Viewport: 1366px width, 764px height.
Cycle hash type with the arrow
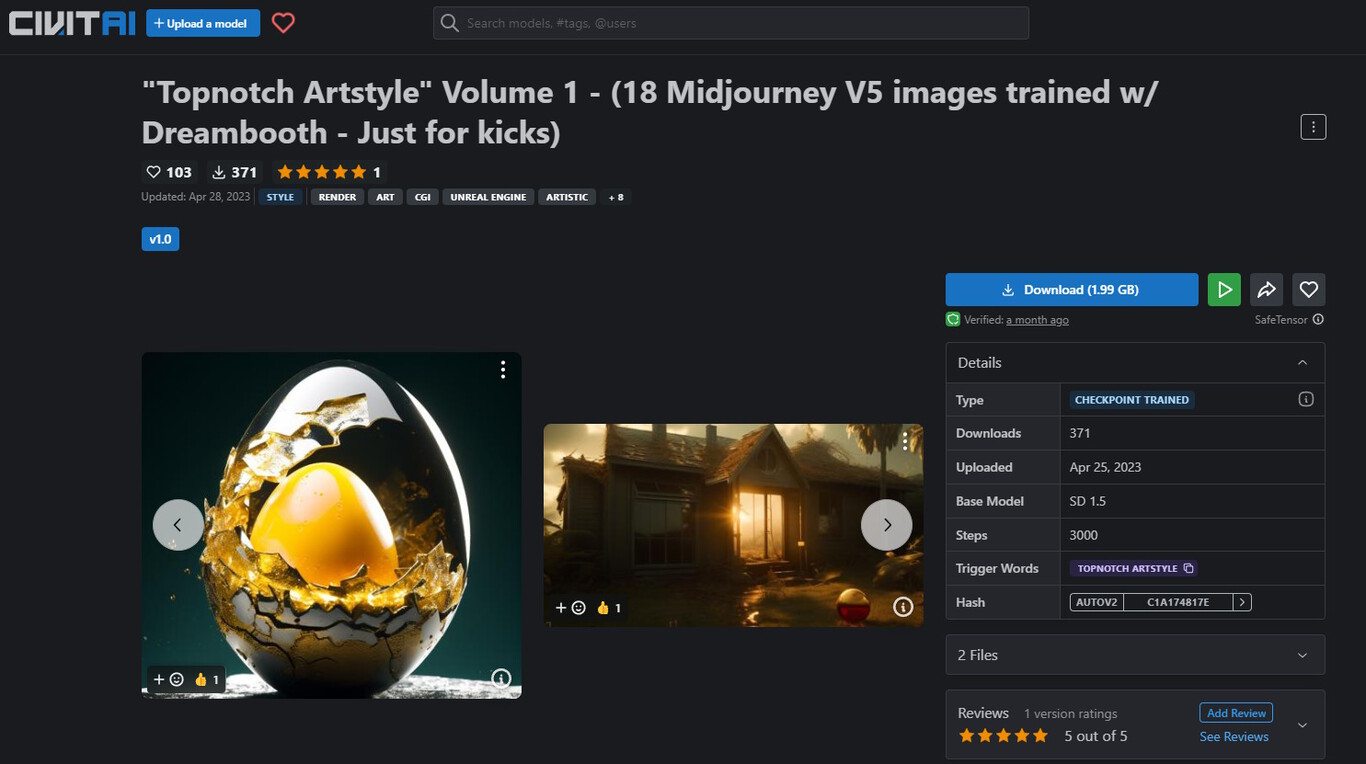1242,602
